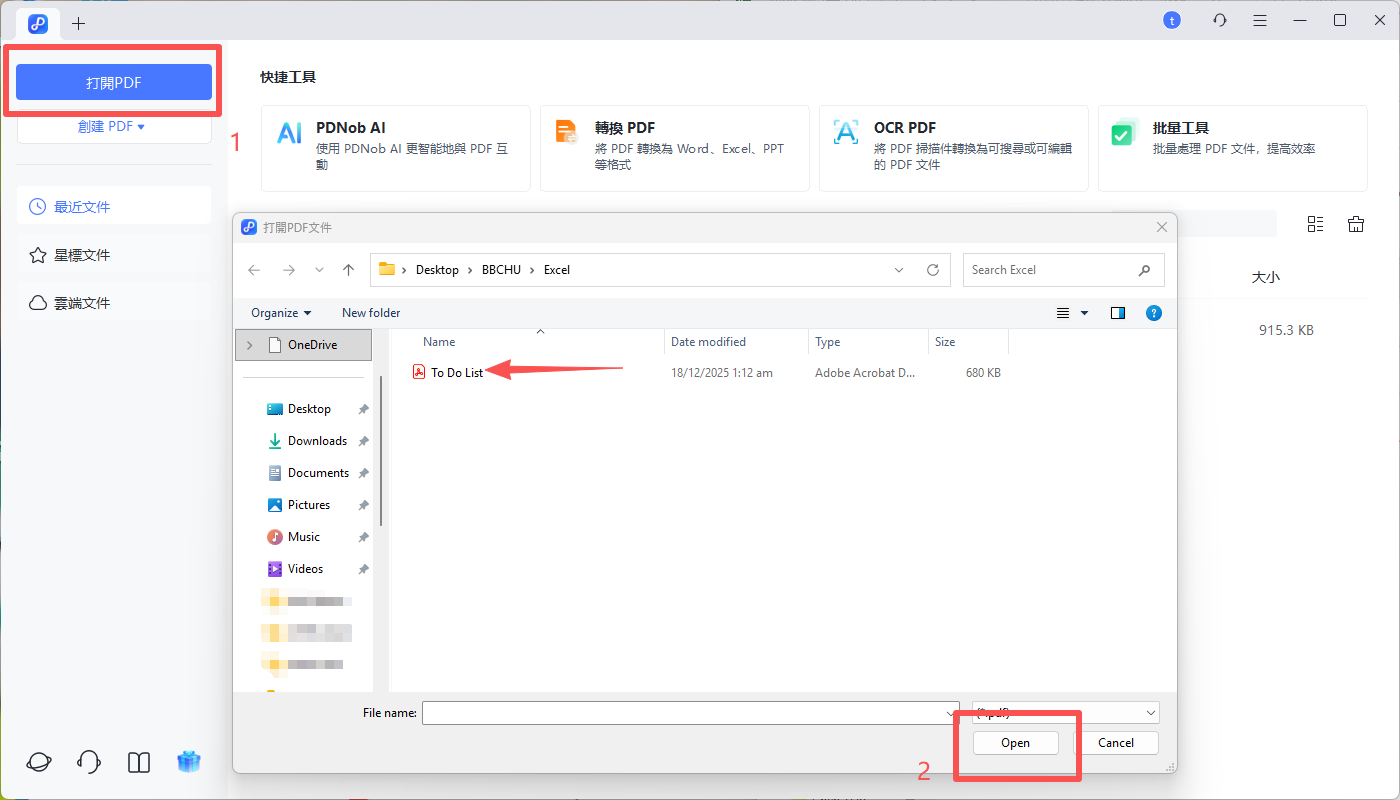Viewport: 1400px width, 800px height.
Task: Click the gift box icon in sidebar
Action: (x=189, y=762)
